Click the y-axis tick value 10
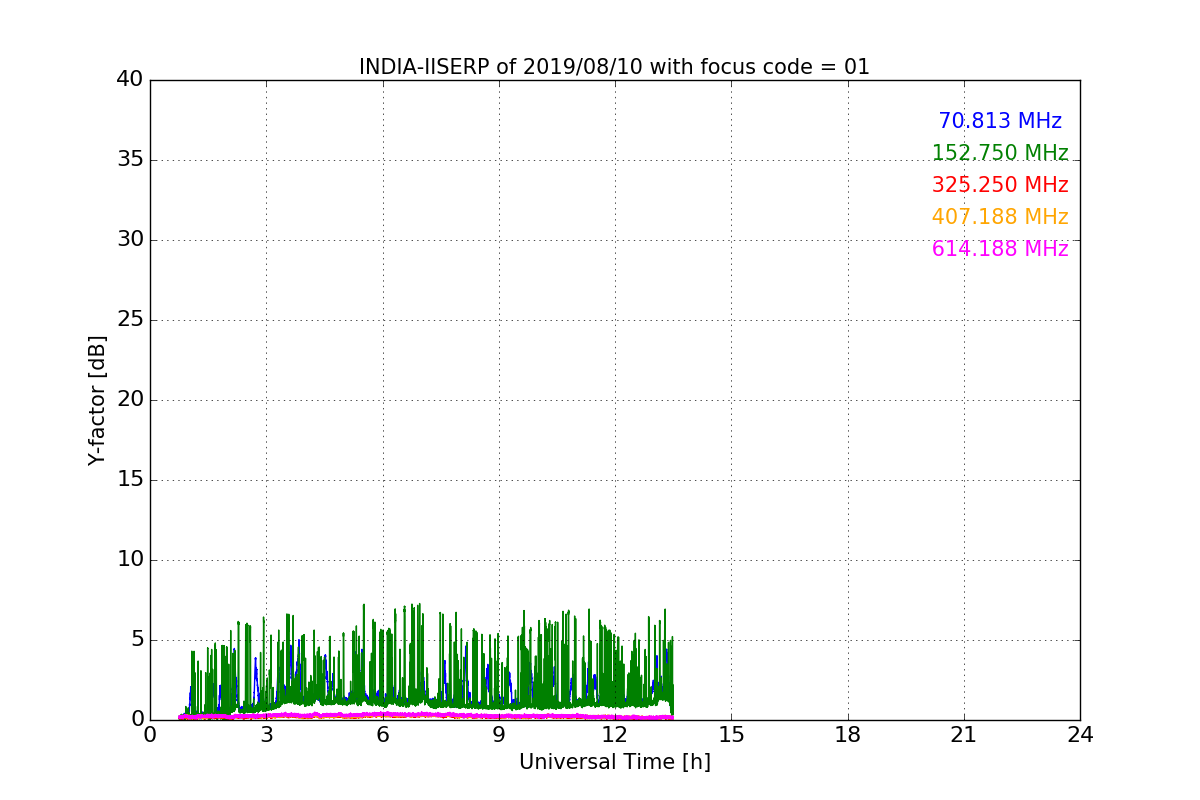The width and height of the screenshot is (1200, 800). [129, 560]
